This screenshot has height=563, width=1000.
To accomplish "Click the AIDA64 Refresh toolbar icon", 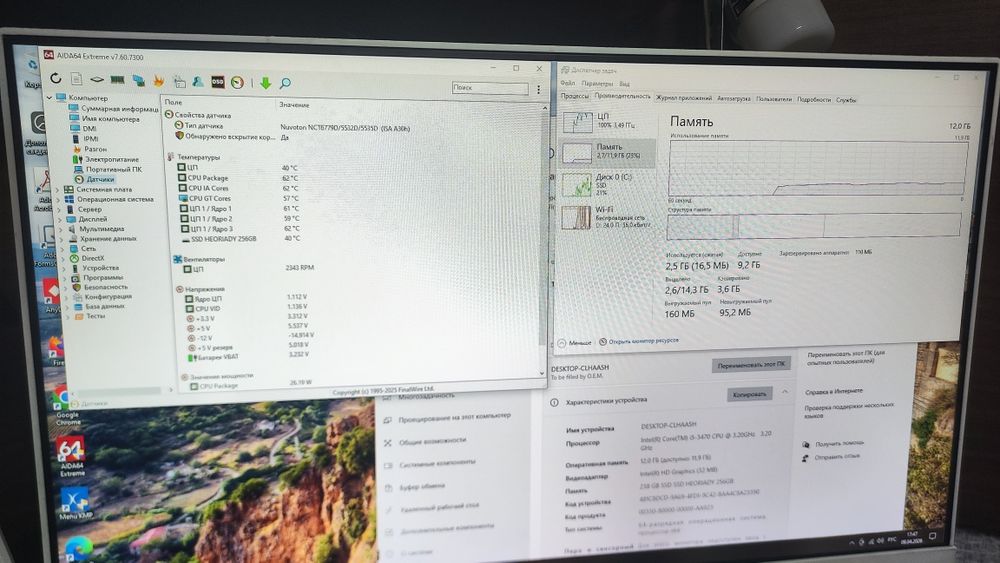I will [56, 78].
